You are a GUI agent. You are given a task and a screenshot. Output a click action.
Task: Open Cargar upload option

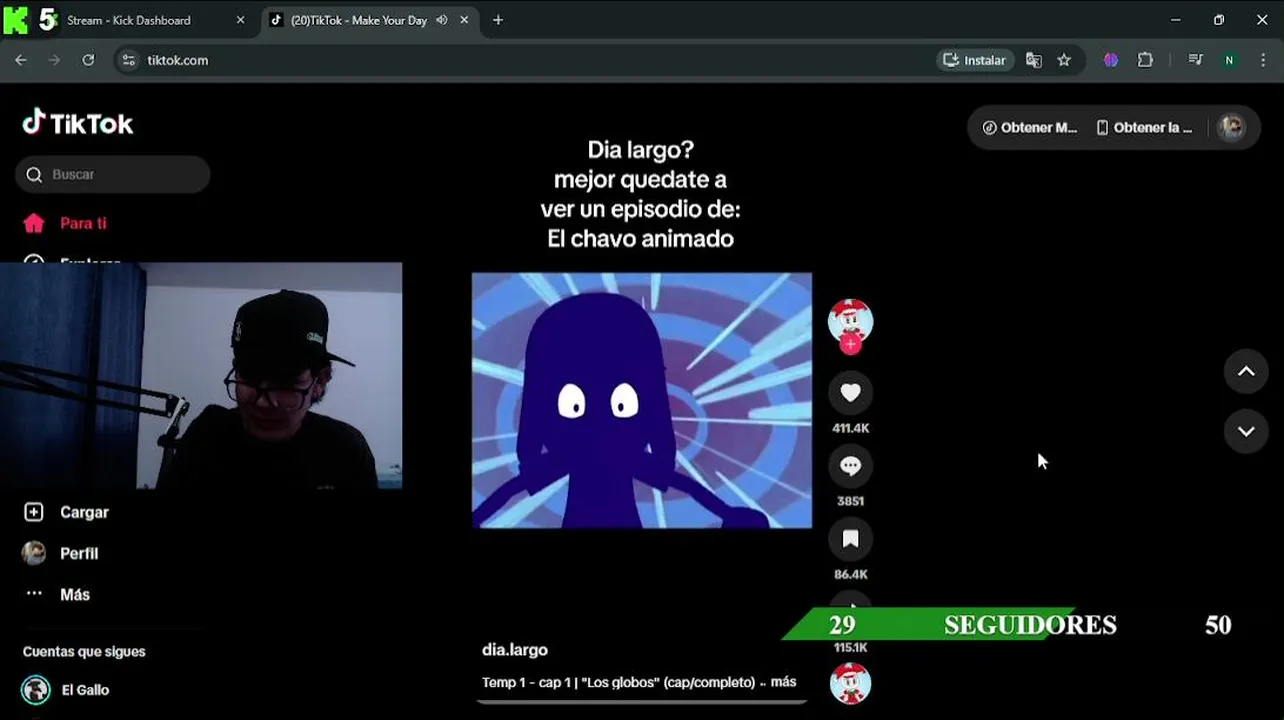coord(66,512)
